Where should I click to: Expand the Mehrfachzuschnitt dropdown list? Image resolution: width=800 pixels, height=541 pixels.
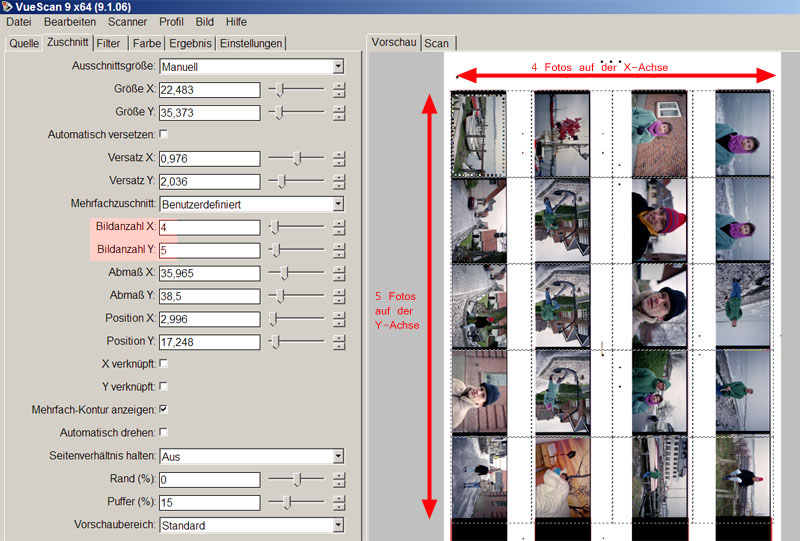[x=338, y=204]
